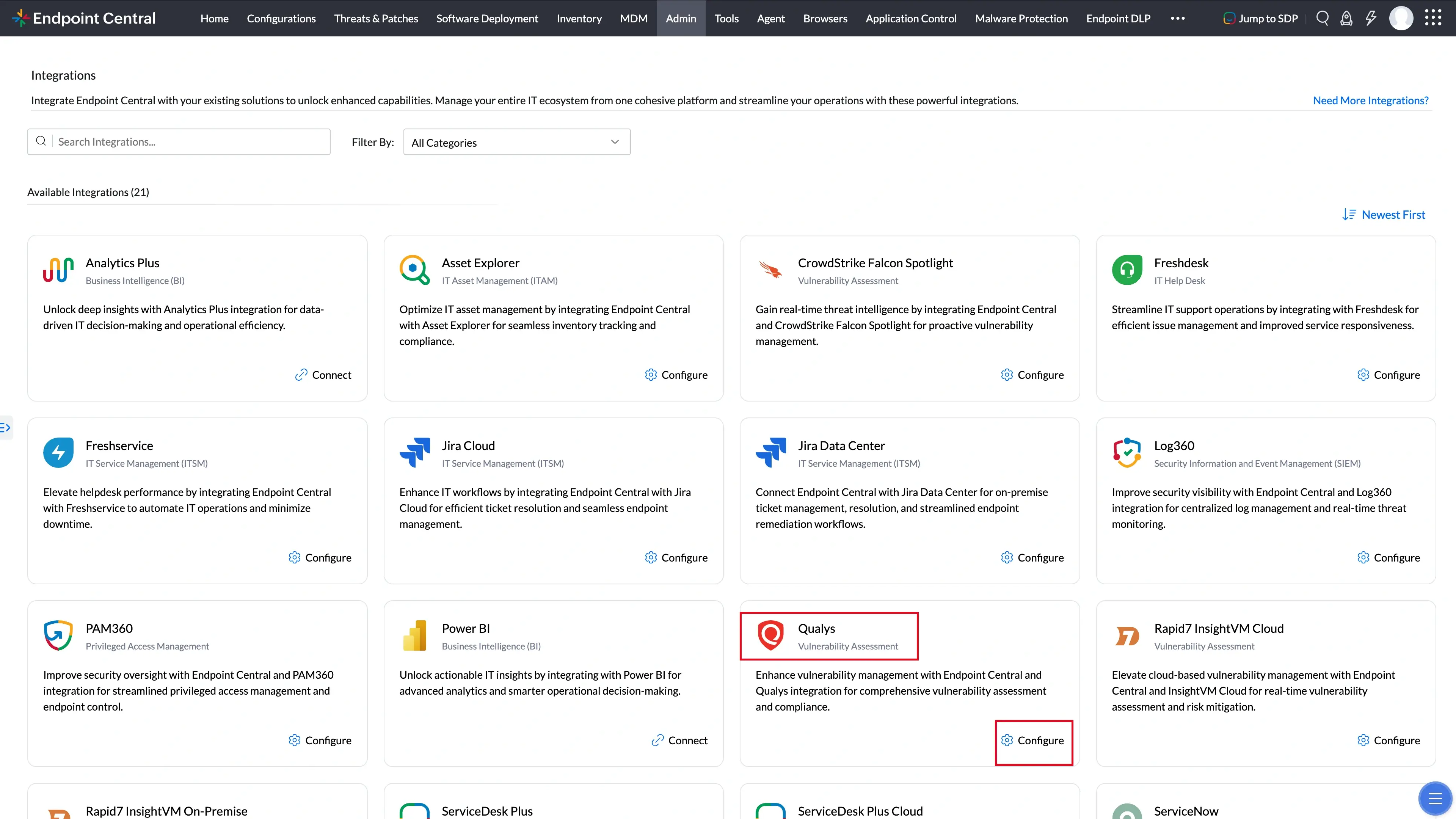Go to the Home tab

tap(214, 18)
